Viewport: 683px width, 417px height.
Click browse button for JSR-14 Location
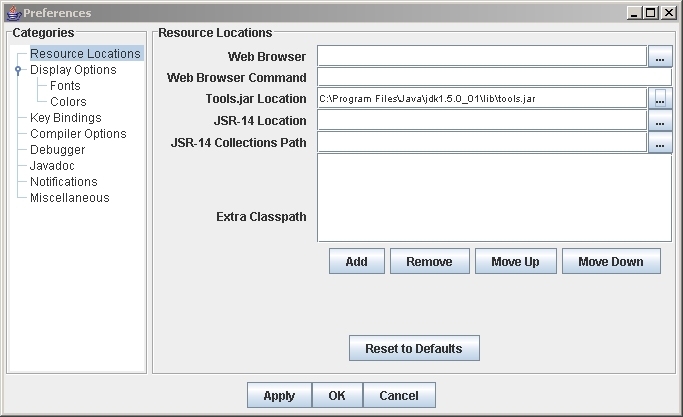click(x=660, y=120)
